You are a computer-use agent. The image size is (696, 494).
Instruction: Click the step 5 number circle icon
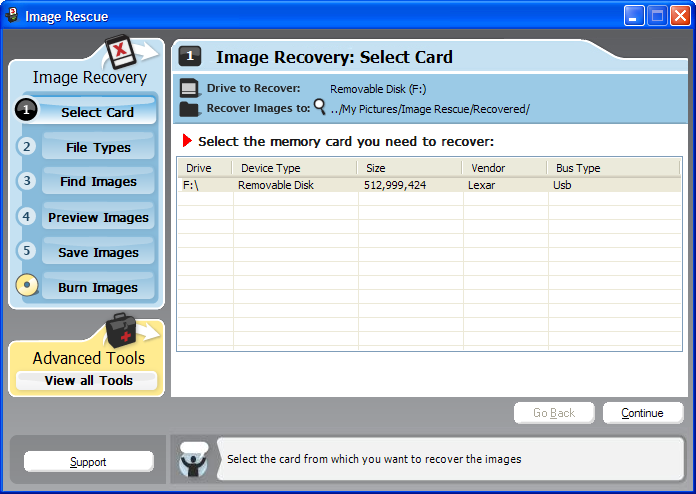[x=27, y=250]
